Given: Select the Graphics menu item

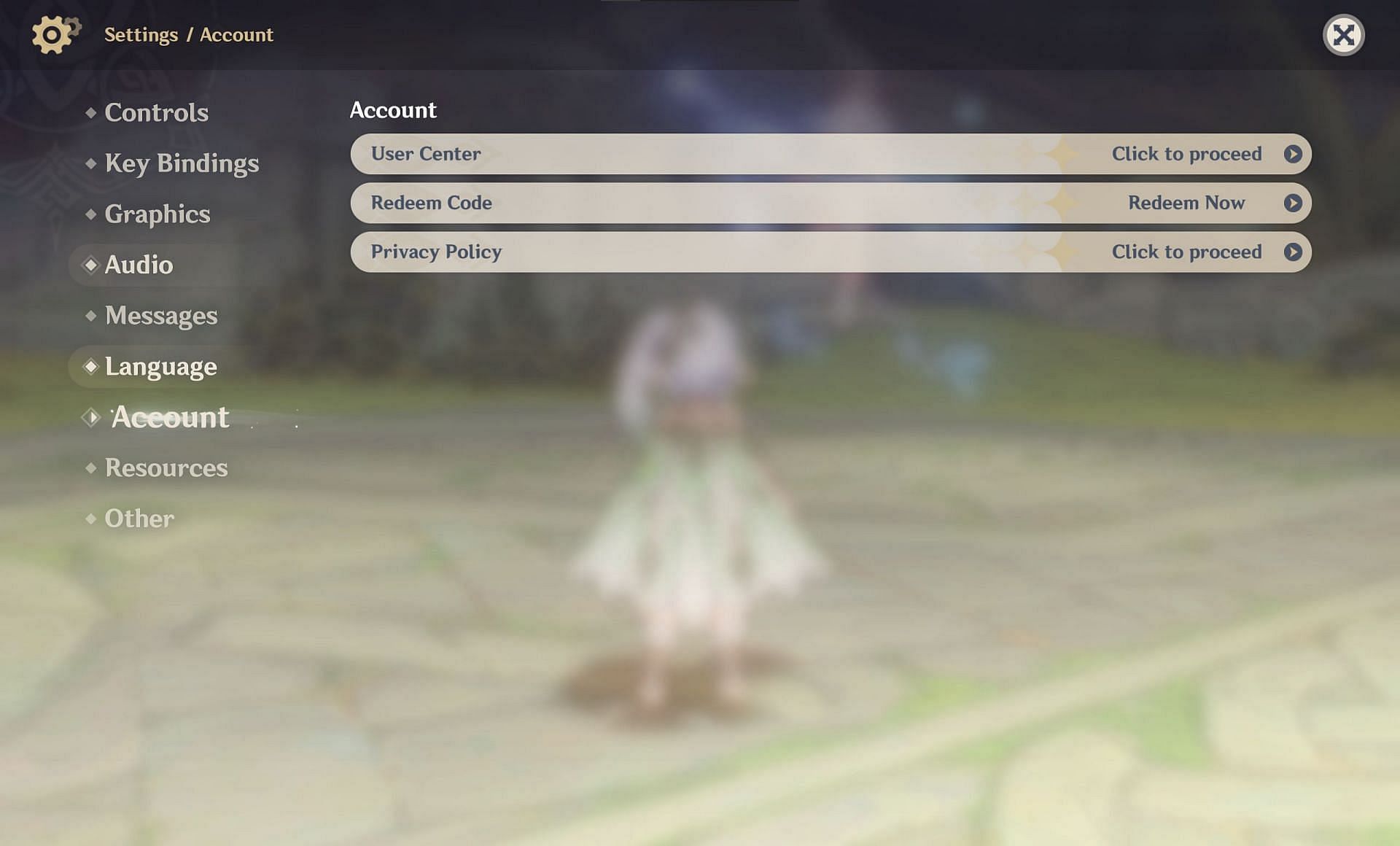Looking at the screenshot, I should pyautogui.click(x=157, y=213).
